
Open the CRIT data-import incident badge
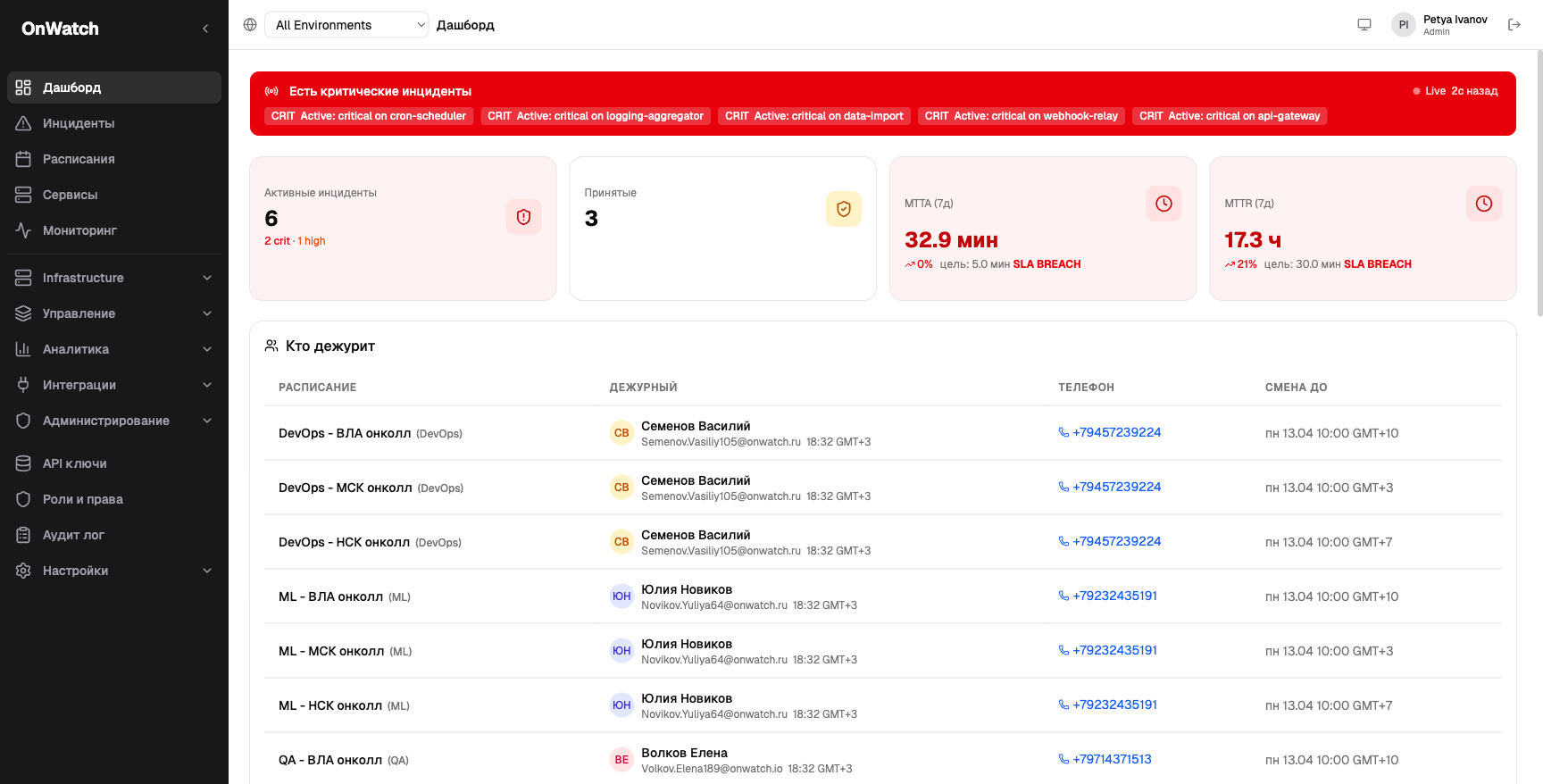814,116
